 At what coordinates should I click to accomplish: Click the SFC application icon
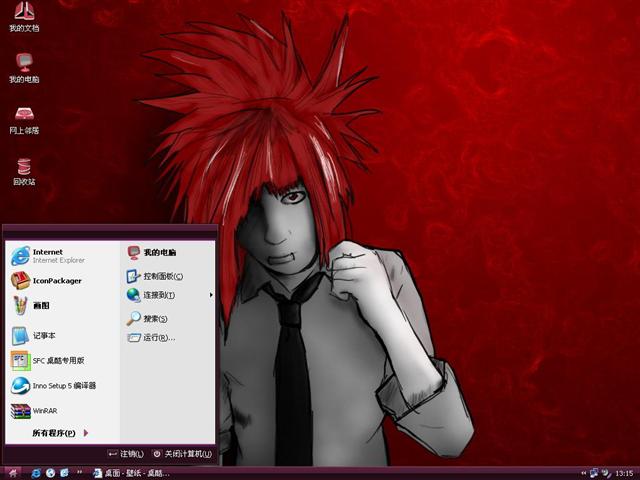tap(20, 360)
